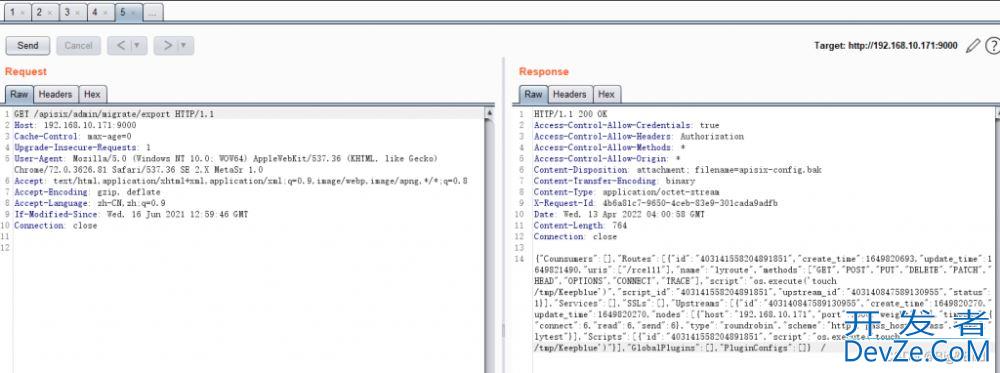Close Repeater tab 5 with its x
Viewport: 1000px width, 373px height.
(x=133, y=13)
